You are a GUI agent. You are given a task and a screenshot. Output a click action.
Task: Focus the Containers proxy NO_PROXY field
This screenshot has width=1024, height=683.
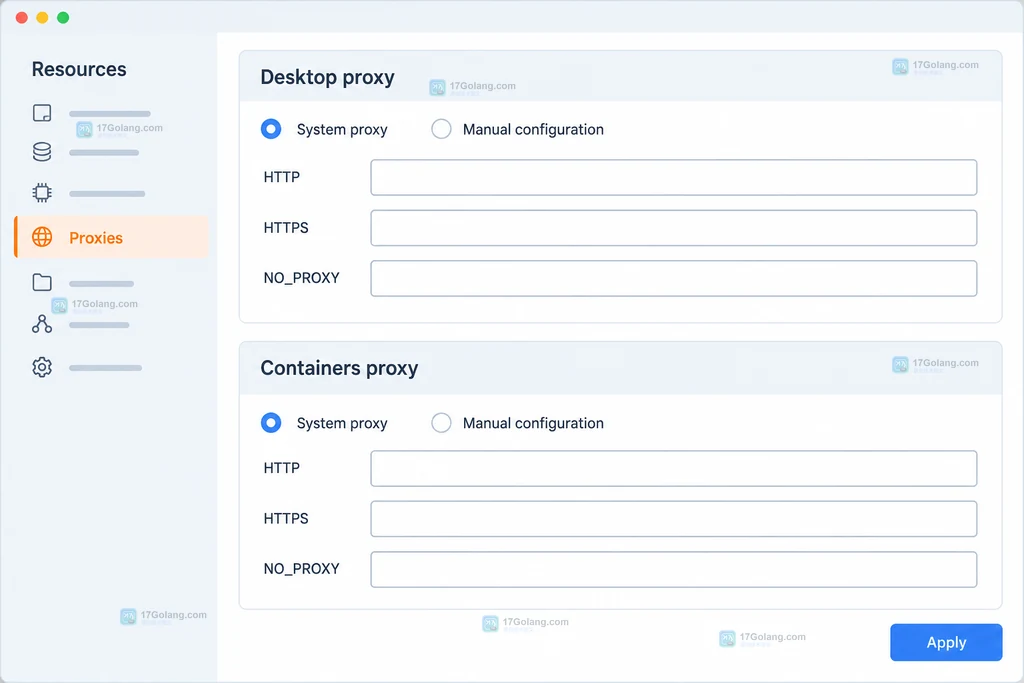click(x=674, y=569)
